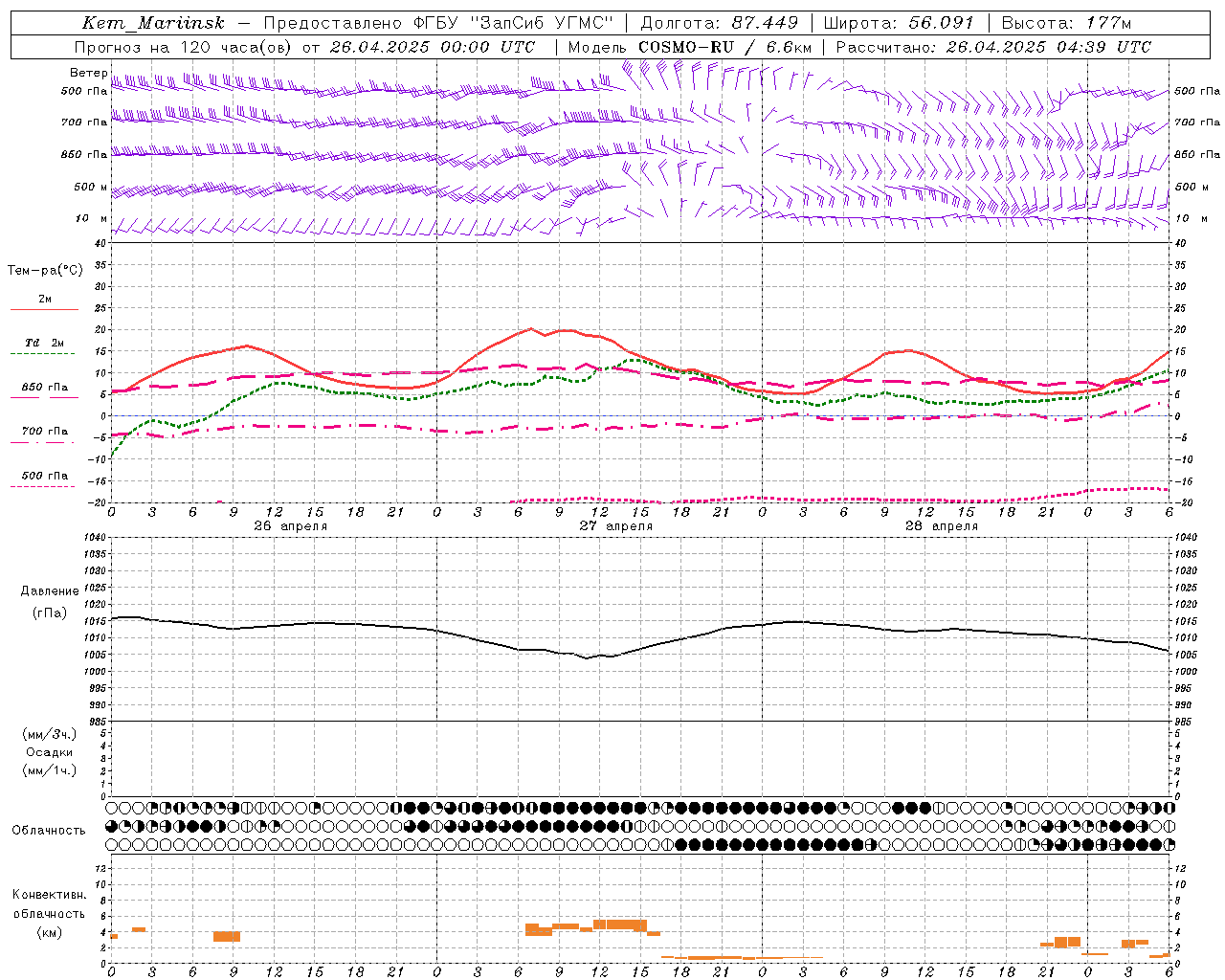The width and height of the screenshot is (1225, 980).
Task: Click the '(км)' convective cloud height unit
Action: [49, 932]
